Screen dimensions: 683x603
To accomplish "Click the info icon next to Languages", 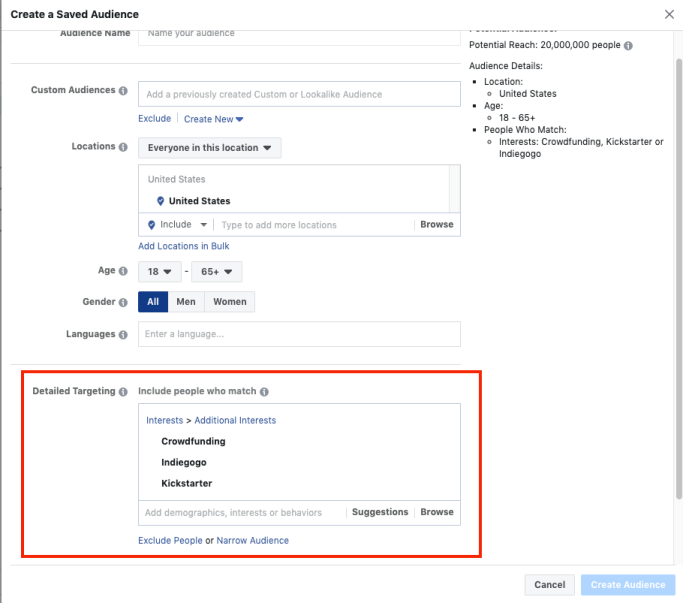I will pos(123,334).
